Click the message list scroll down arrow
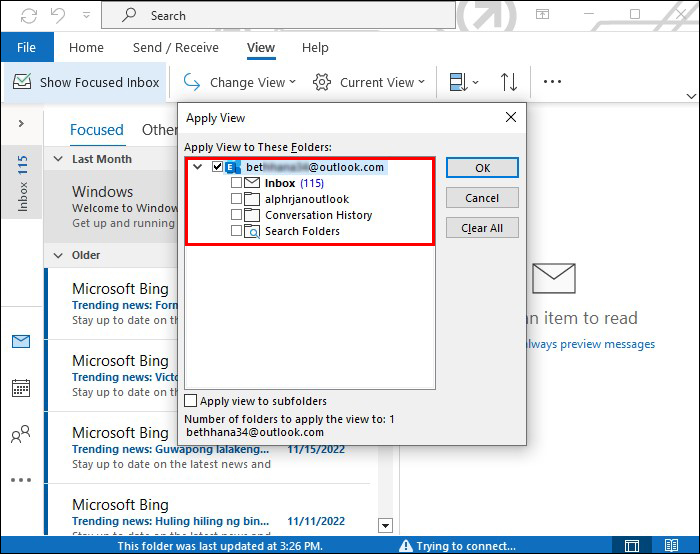 (385, 525)
